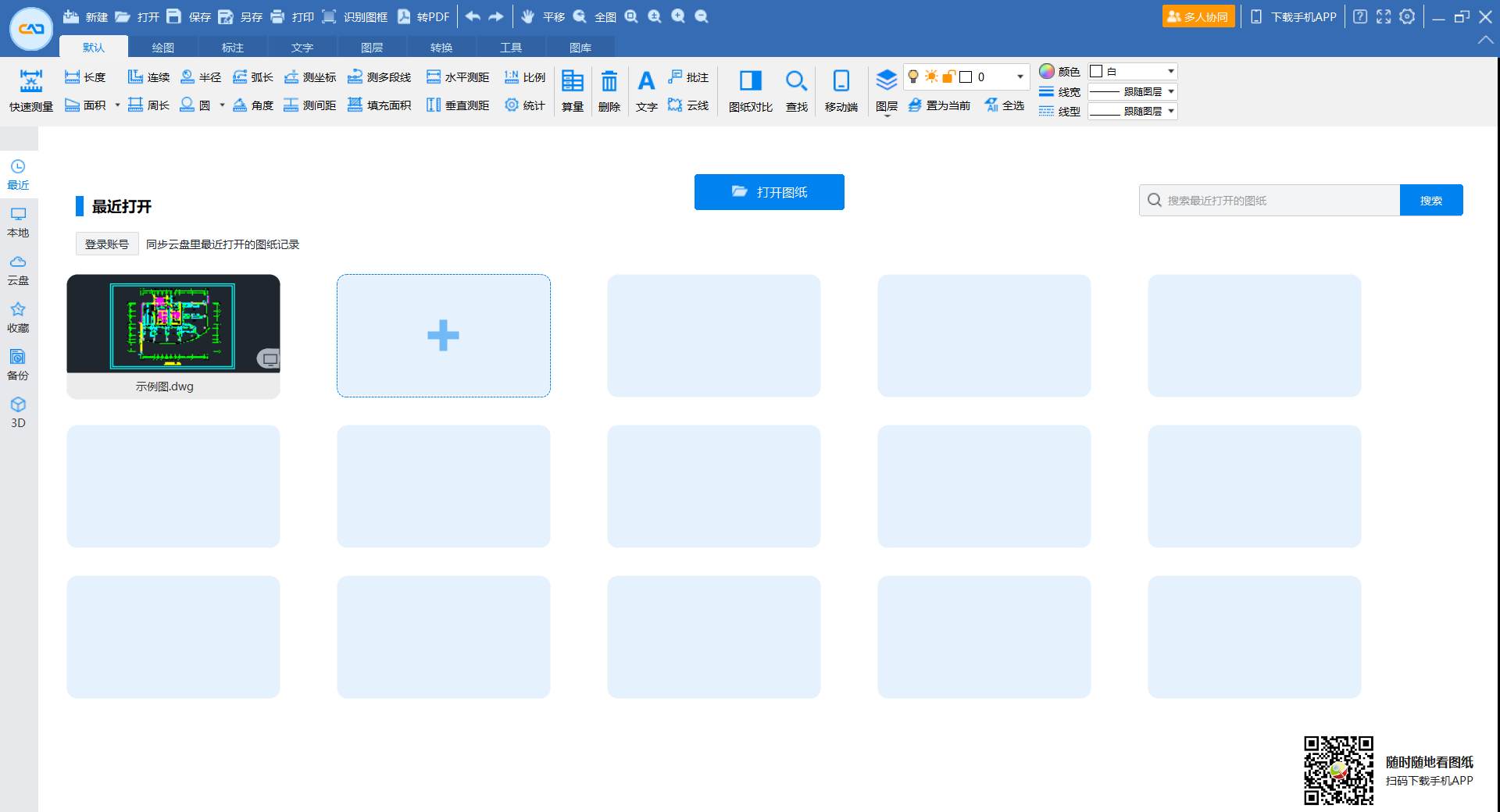Click 转PDF in the top toolbar
Viewport: 1500px width, 812px height.
pyautogui.click(x=423, y=16)
